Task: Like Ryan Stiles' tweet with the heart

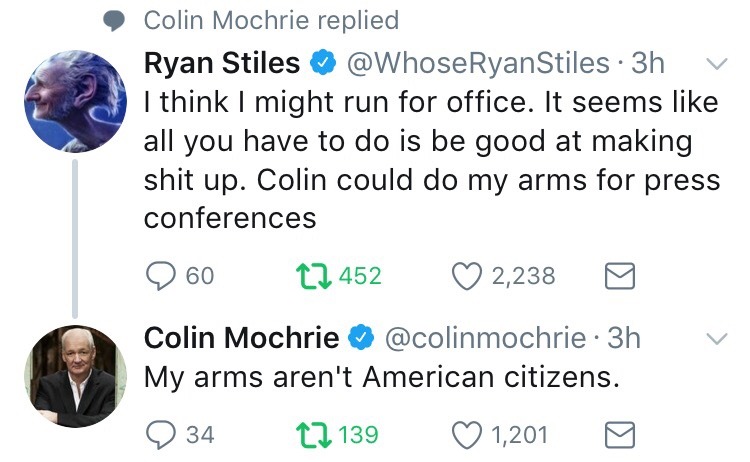Action: [x=464, y=275]
